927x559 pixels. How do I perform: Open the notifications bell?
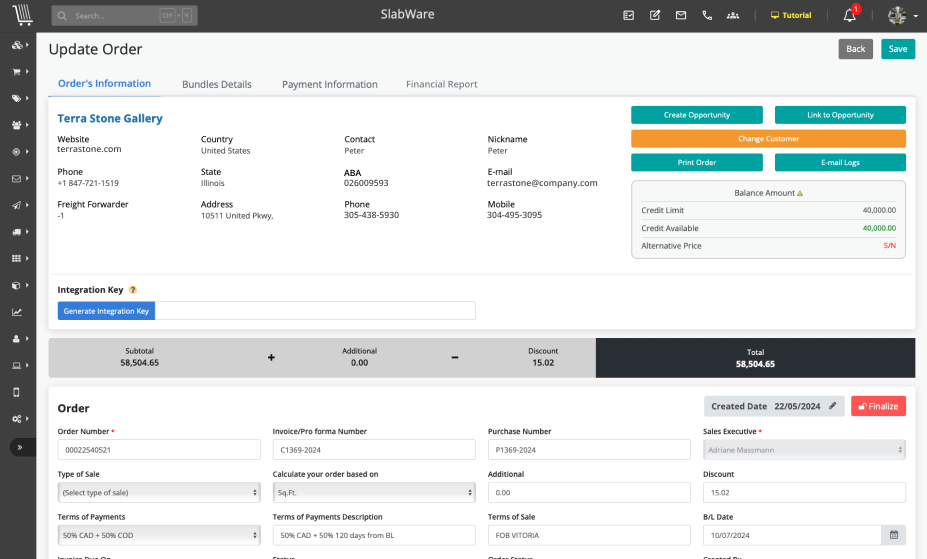[849, 16]
